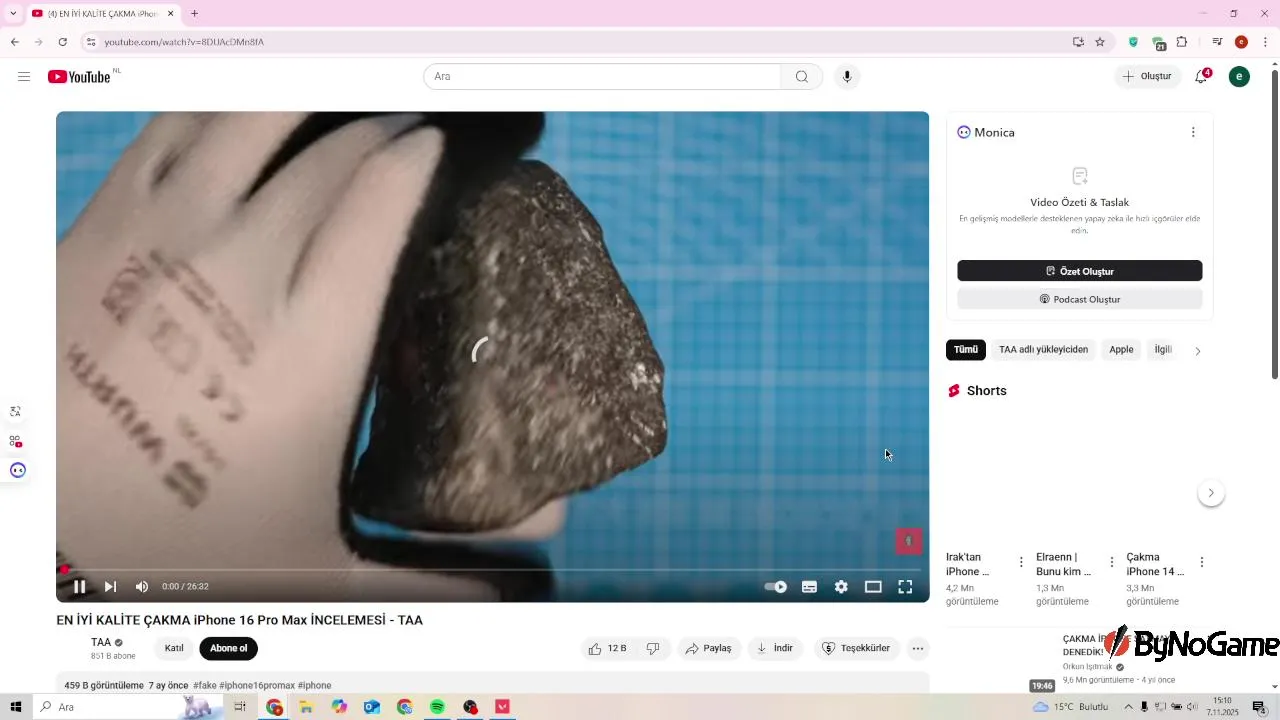Open options for Irak'tan iPhone short
Image resolution: width=1280 pixels, height=720 pixels.
pos(1021,562)
